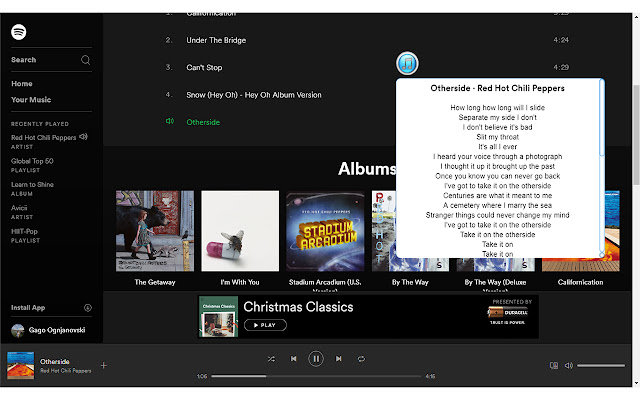Play Snow (Hey Oh) - Hey Oh Album Version
The width and height of the screenshot is (640, 400).
[x=254, y=95]
